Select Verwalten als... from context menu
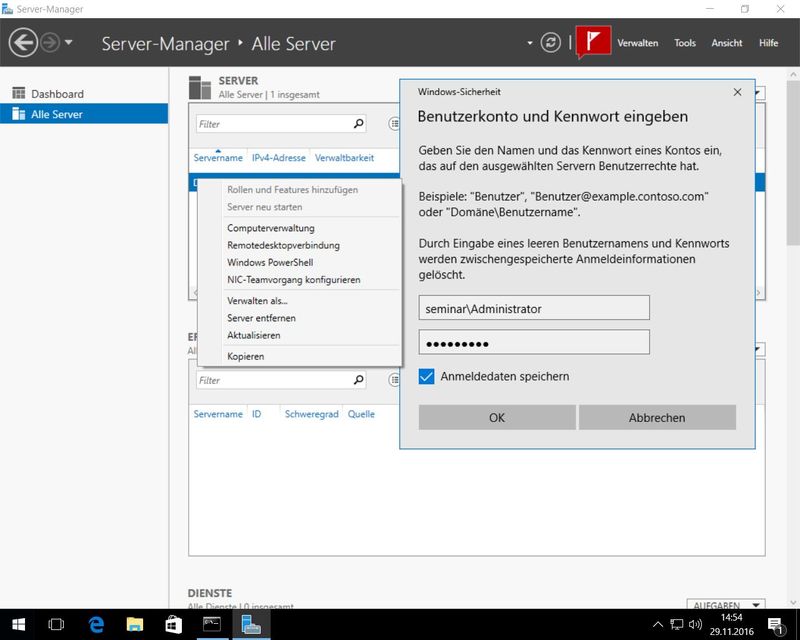The image size is (800, 640). [257, 300]
